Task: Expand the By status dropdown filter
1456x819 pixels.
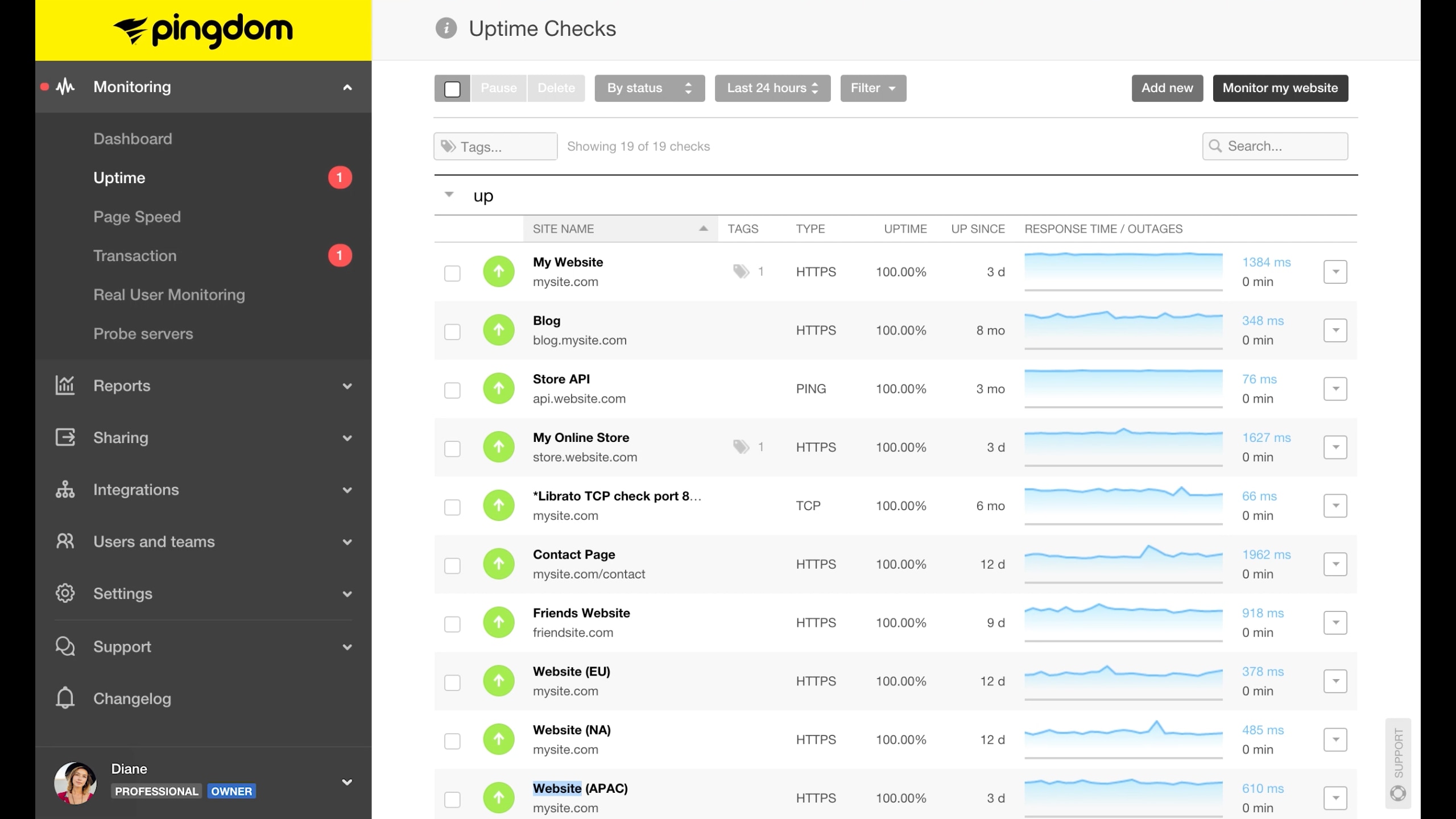Action: click(x=649, y=88)
